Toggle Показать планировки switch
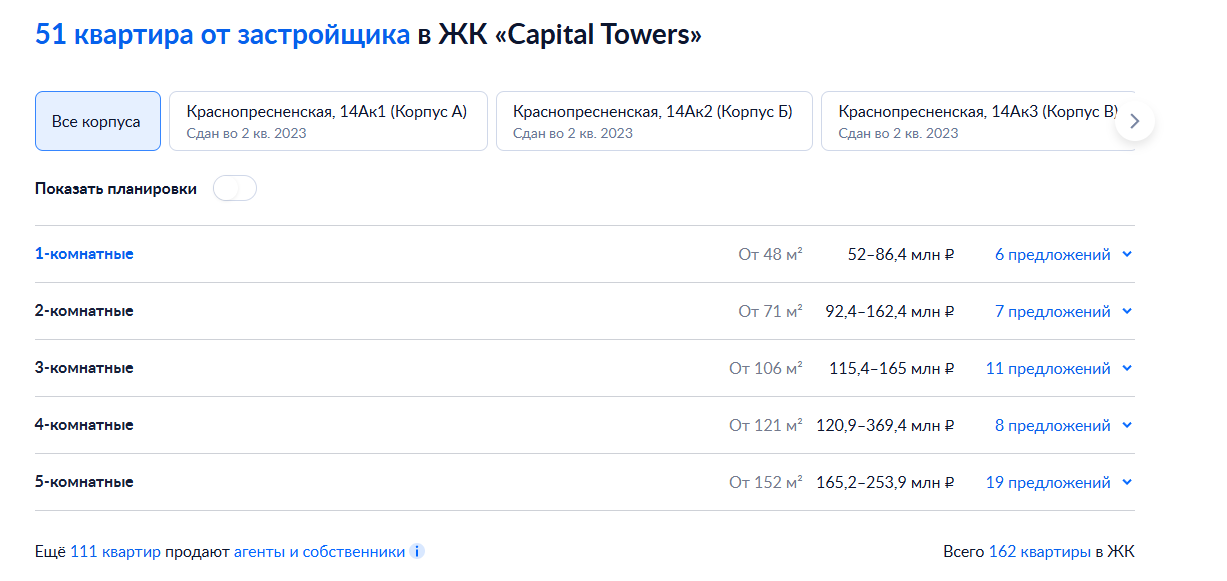 [x=235, y=188]
